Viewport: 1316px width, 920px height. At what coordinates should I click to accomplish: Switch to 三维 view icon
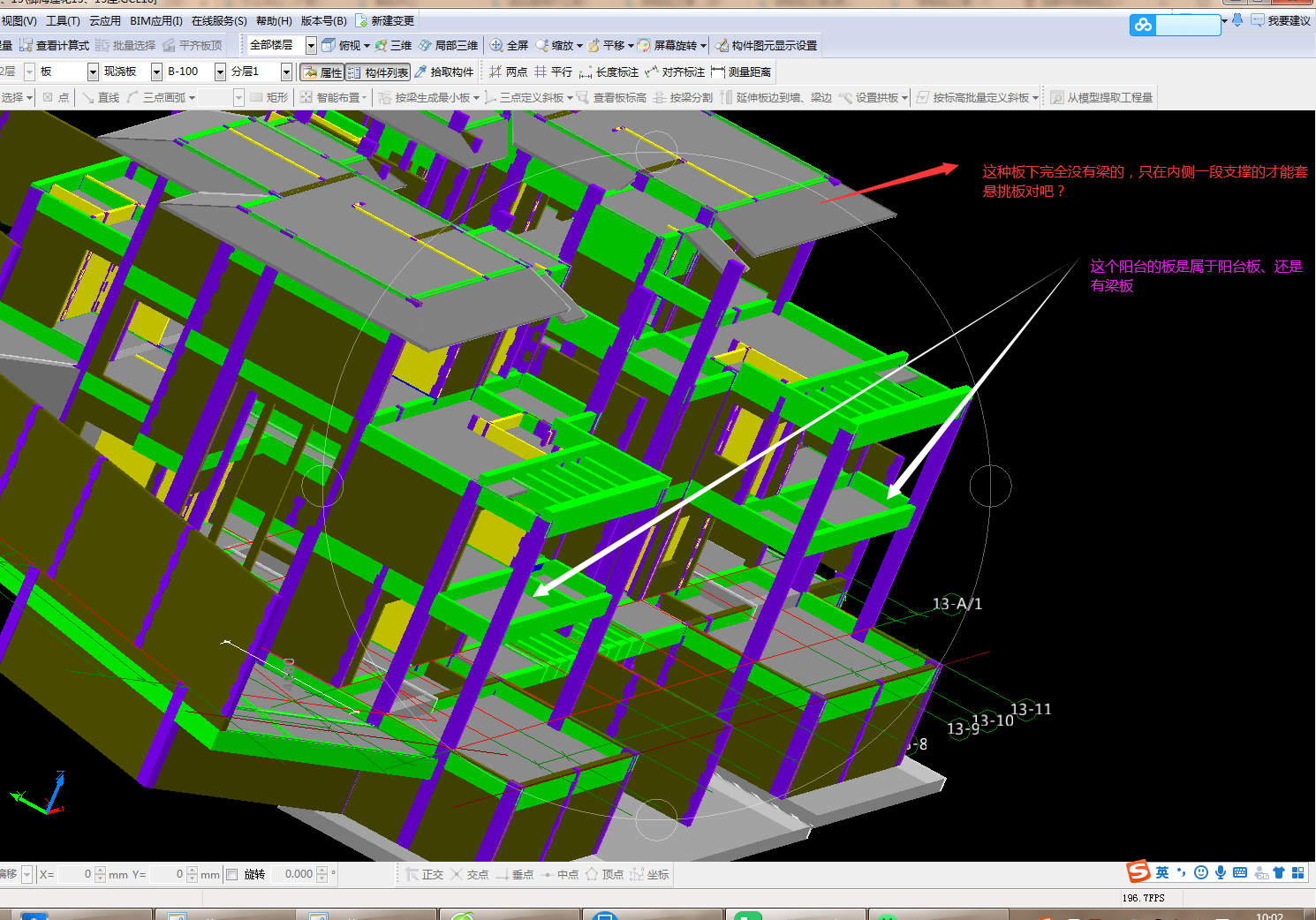coord(381,45)
